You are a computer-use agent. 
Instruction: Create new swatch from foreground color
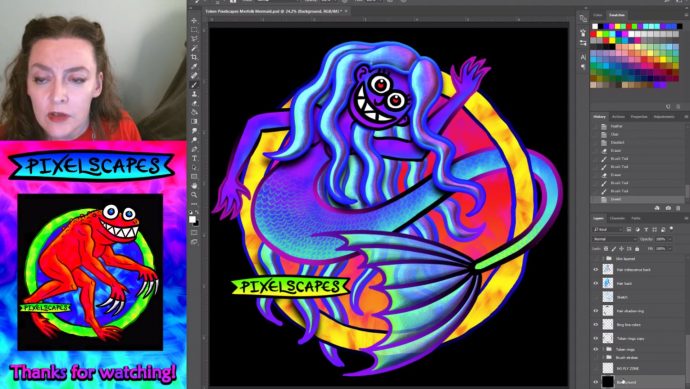click(668, 106)
